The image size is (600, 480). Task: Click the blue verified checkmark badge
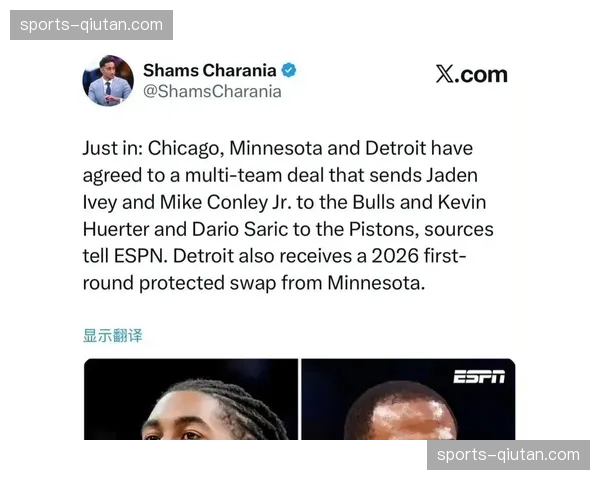pos(289,70)
